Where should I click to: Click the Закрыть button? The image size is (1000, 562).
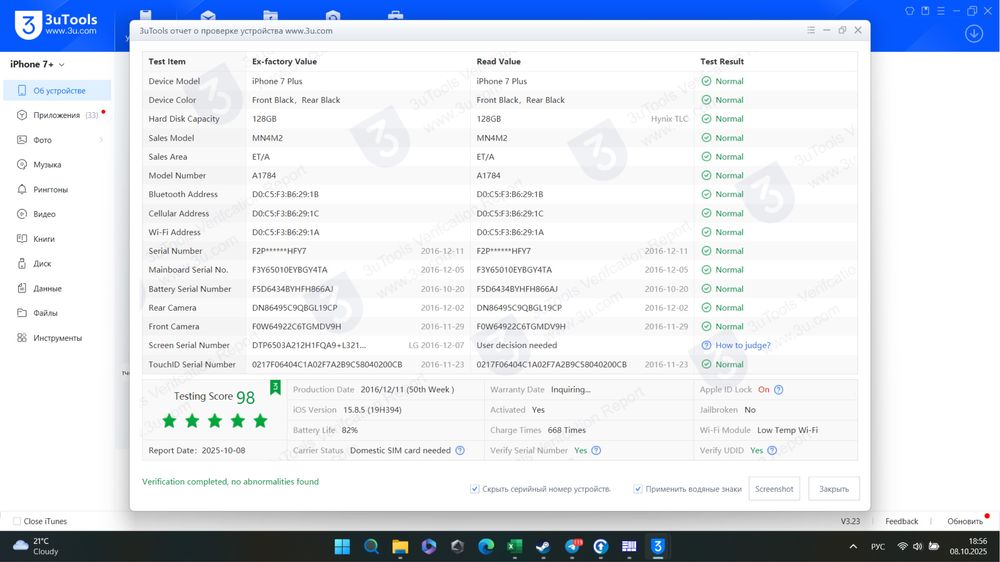(834, 489)
